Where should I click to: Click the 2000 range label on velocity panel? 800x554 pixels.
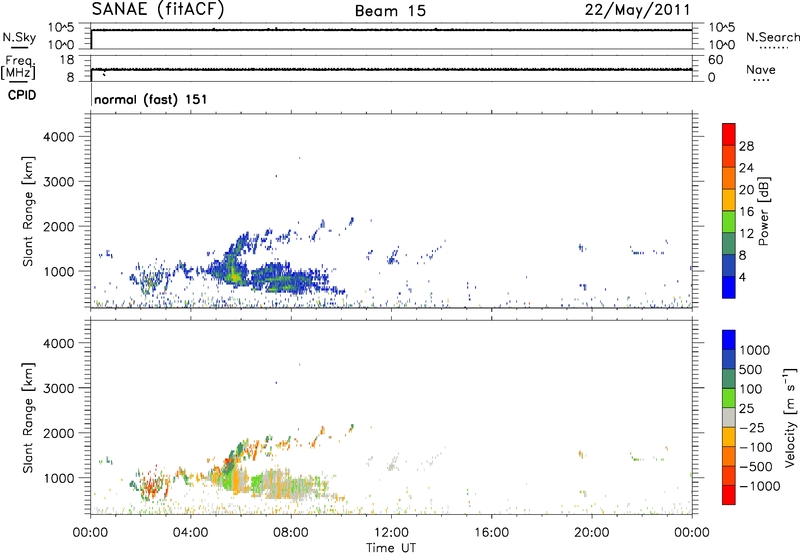point(58,433)
